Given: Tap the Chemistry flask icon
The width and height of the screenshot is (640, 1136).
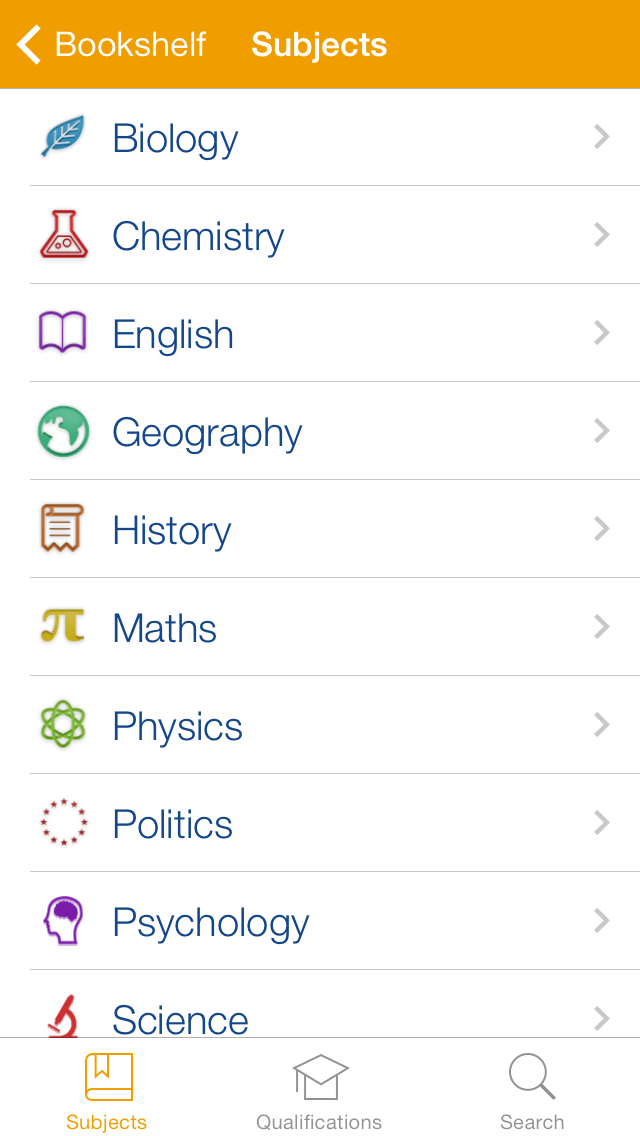Looking at the screenshot, I should [x=63, y=235].
